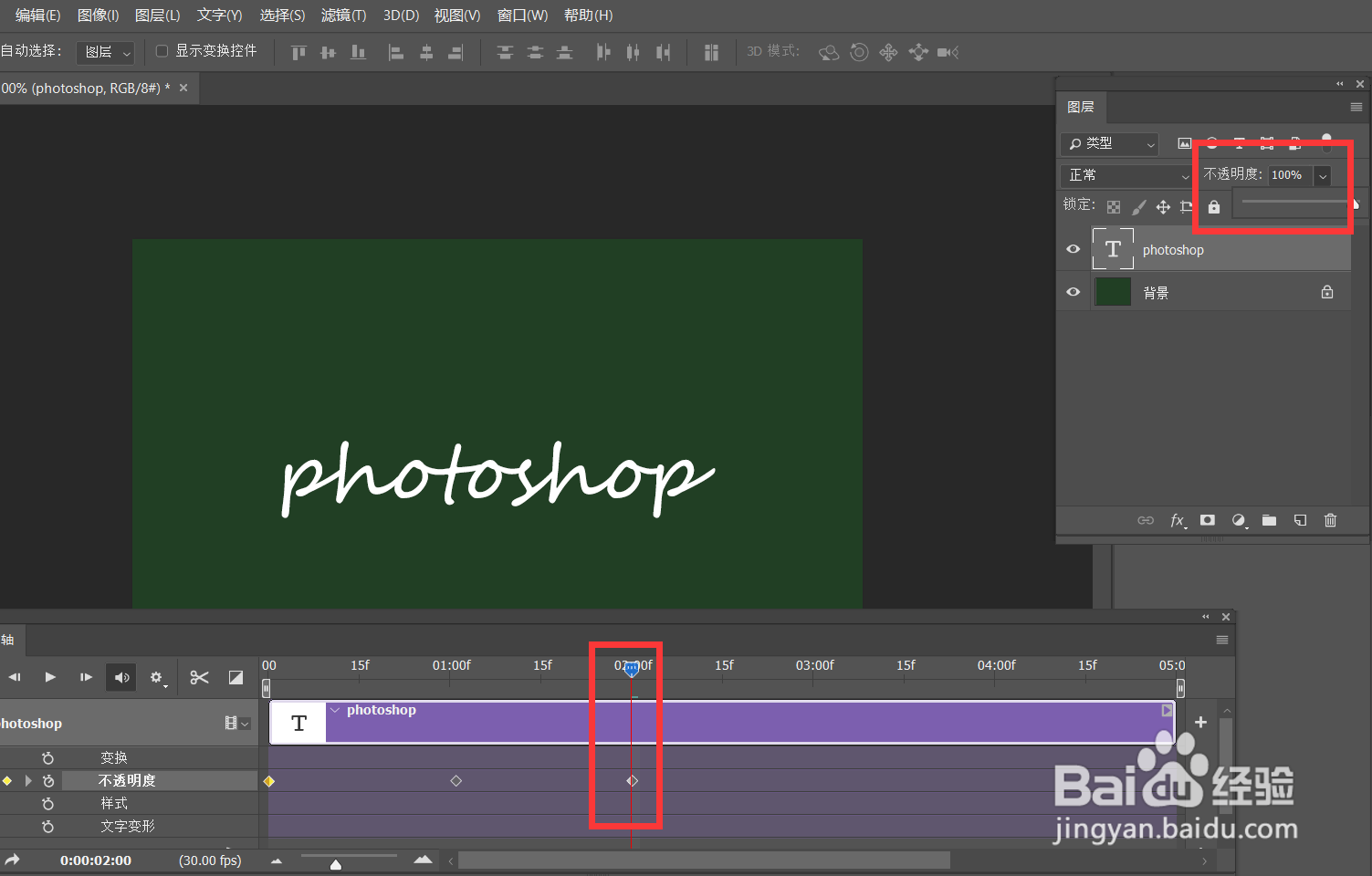Screen dimensions: 1372x876
Task: Click the timeline split-at-playhead scissors icon
Action: [x=199, y=677]
